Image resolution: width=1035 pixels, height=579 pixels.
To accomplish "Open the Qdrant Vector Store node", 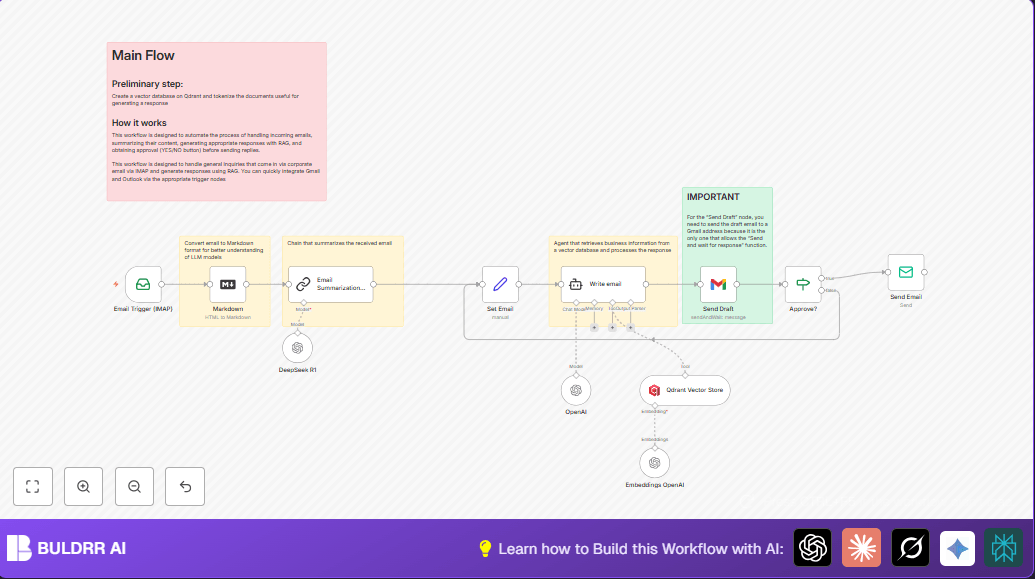I will click(x=685, y=390).
